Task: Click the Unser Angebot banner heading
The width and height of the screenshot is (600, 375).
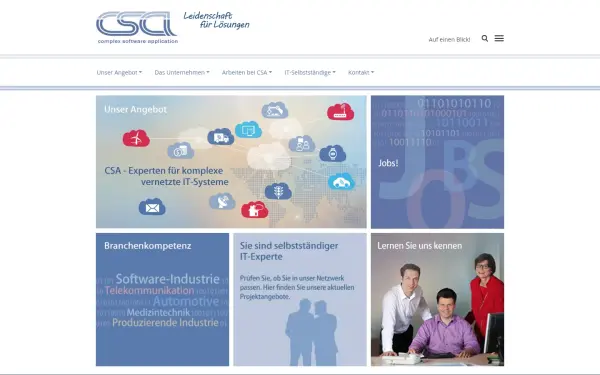Action: (135, 109)
